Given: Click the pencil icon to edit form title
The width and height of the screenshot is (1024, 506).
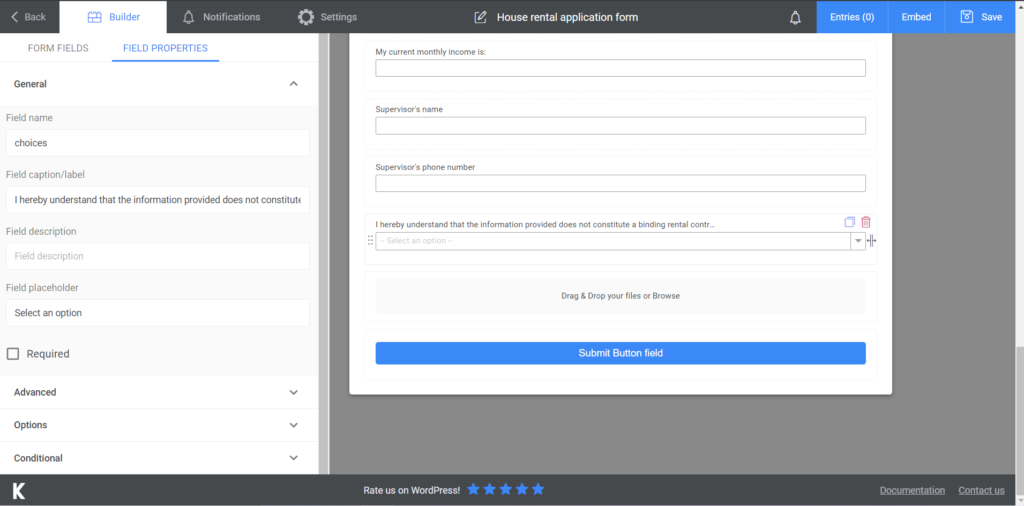Looking at the screenshot, I should (480, 17).
